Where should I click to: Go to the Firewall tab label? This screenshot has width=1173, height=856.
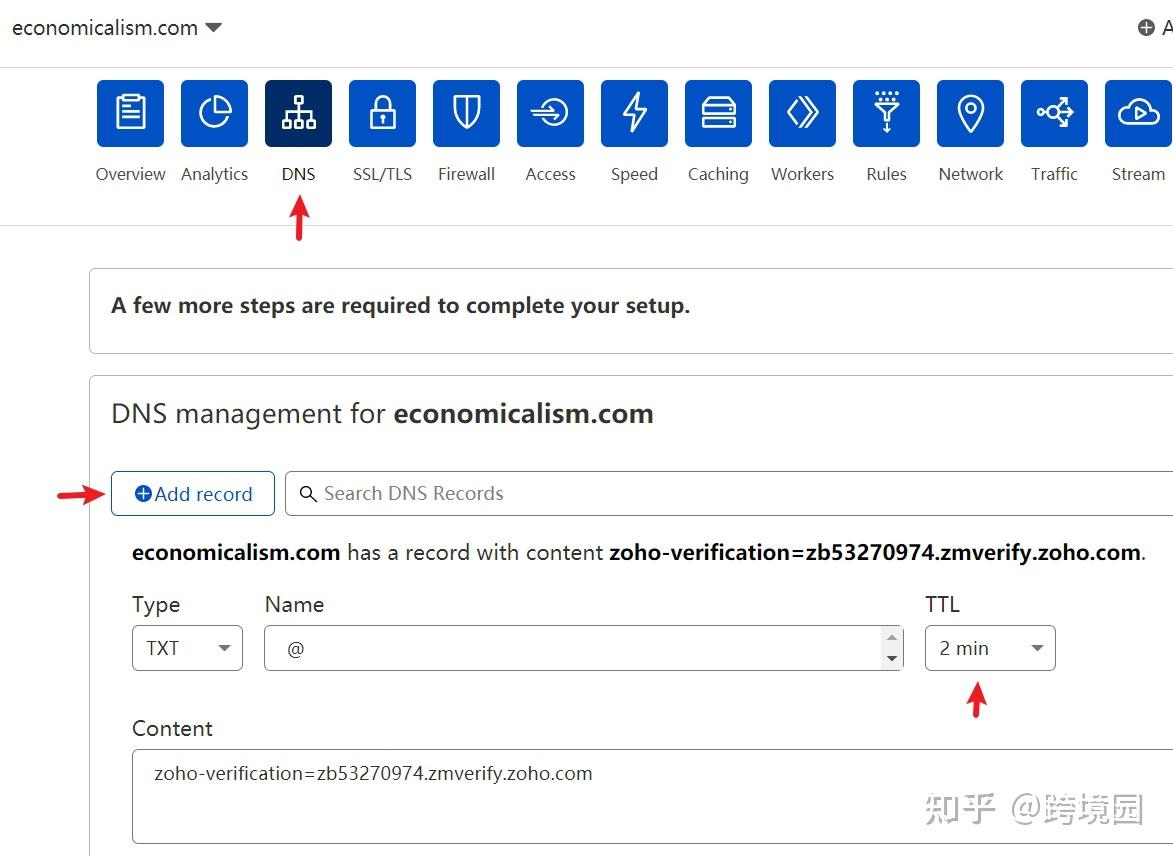pyautogui.click(x=466, y=174)
